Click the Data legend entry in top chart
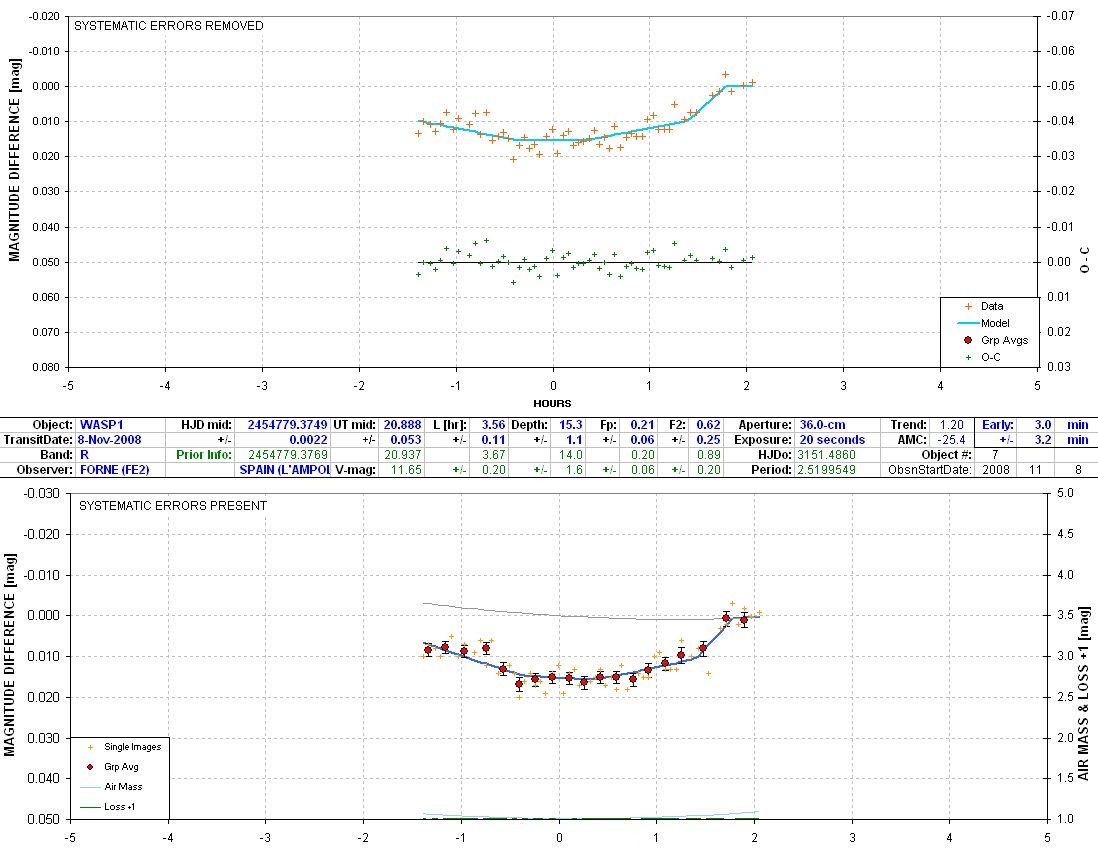This screenshot has height=850, width=1098. coord(985,306)
